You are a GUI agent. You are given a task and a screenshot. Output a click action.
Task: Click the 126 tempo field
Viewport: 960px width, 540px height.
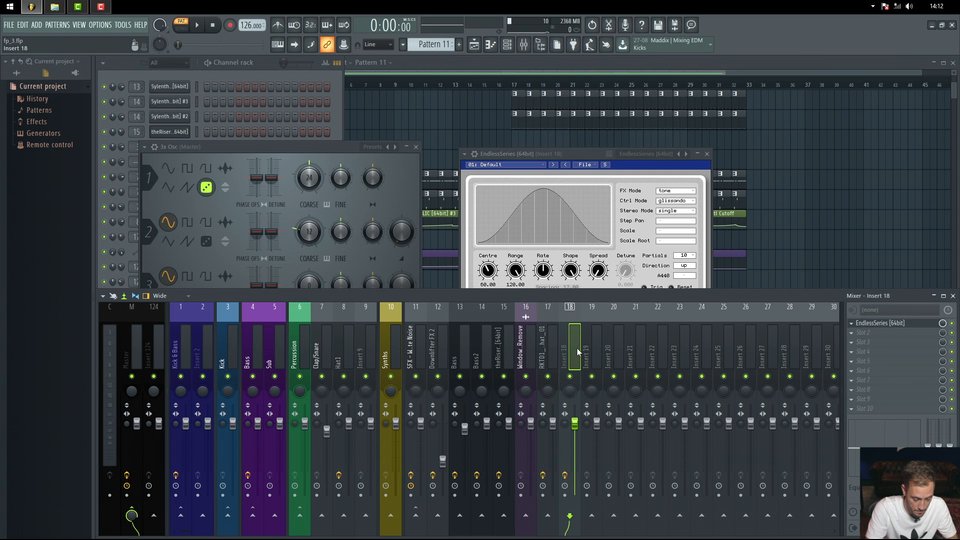tap(251, 25)
